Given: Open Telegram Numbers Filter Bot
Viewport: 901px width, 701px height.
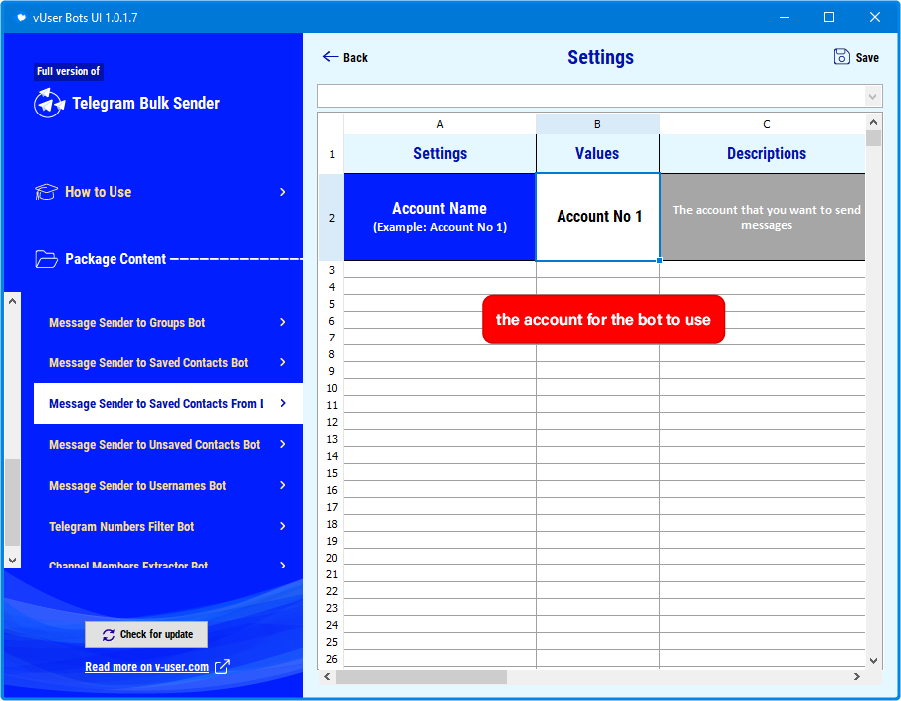Looking at the screenshot, I should click(x=121, y=527).
